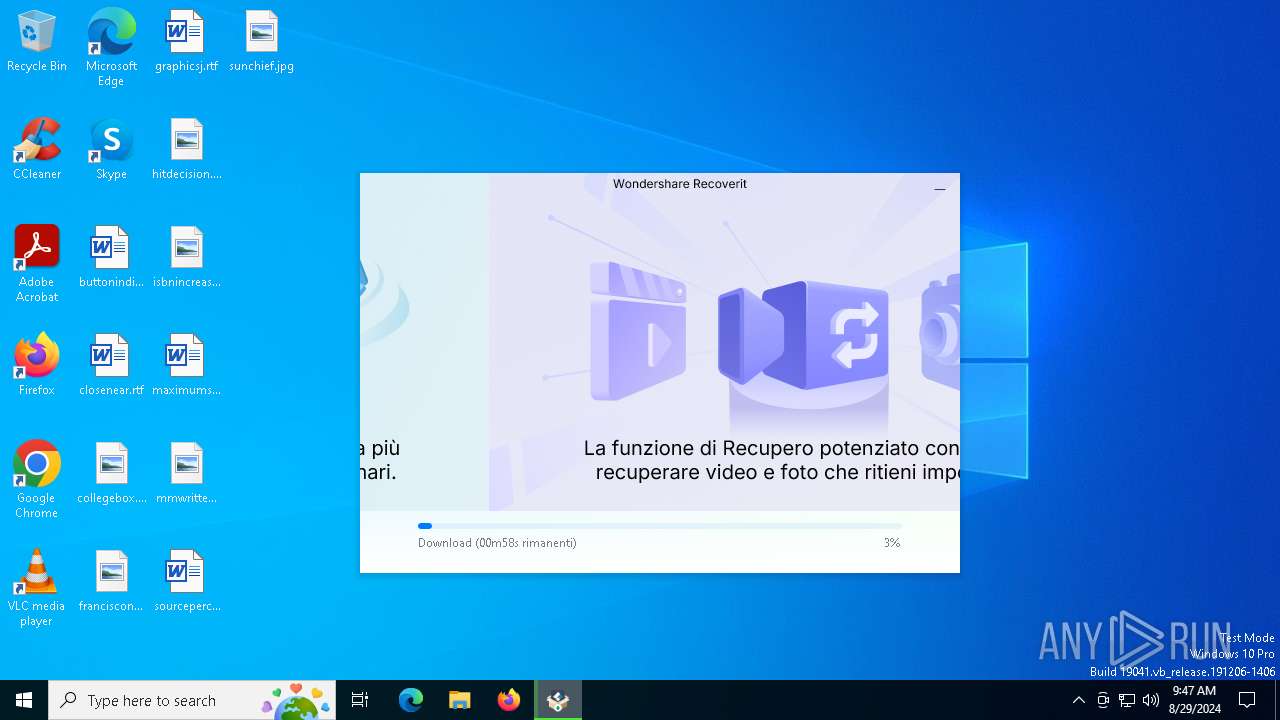
Task: Click the taskbar search box
Action: click(192, 700)
